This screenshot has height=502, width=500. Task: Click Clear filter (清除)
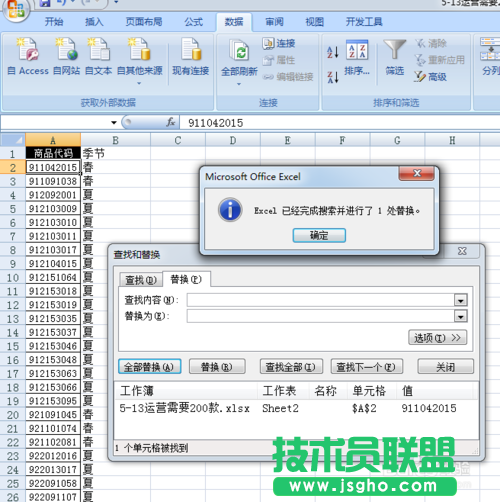coord(431,43)
